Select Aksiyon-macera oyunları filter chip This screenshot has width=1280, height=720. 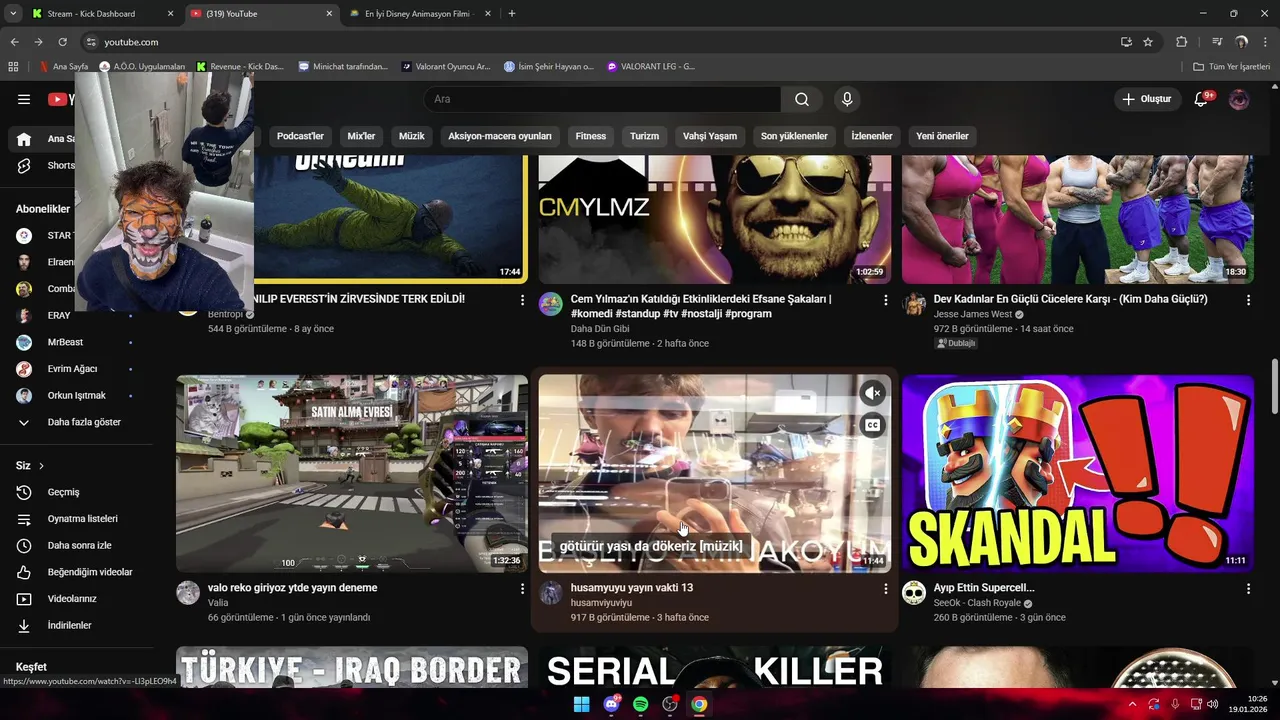(x=500, y=136)
